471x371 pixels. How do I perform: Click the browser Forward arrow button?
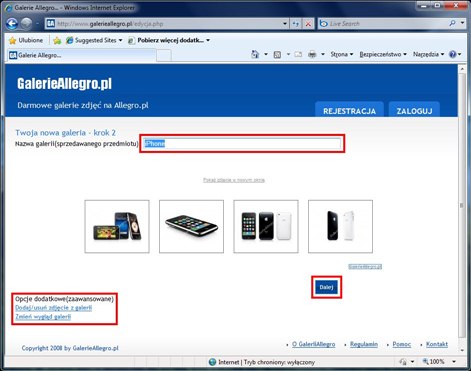[26, 24]
